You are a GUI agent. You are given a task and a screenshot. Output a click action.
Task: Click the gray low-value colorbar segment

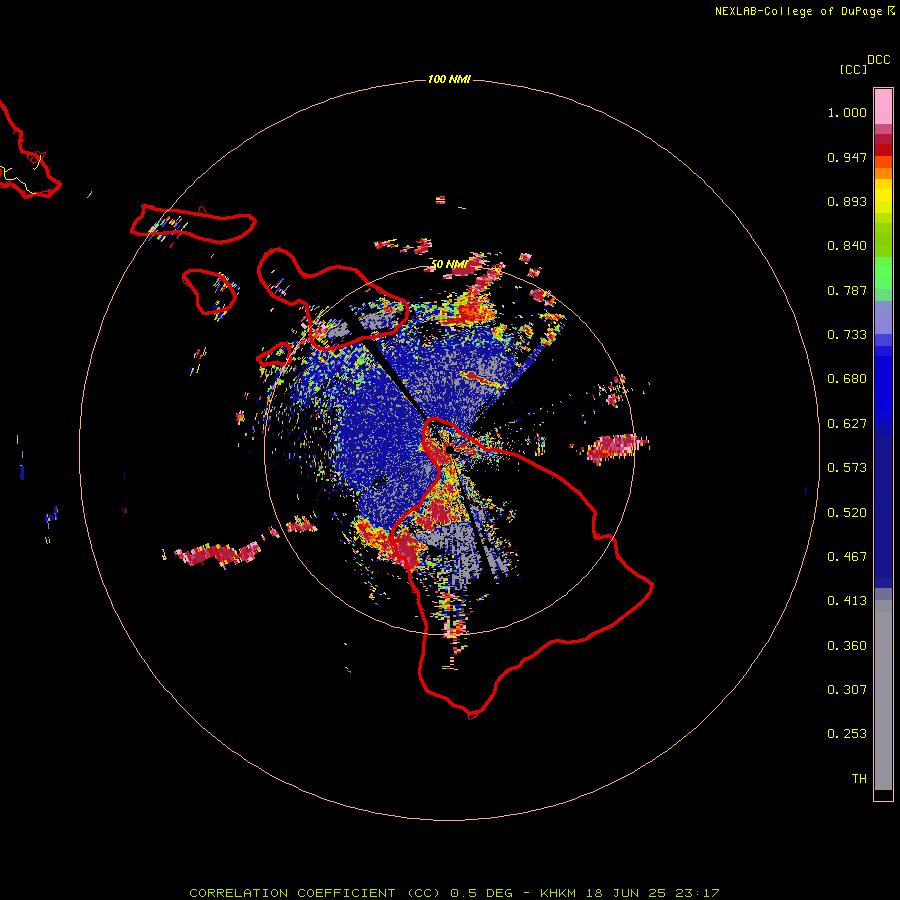pyautogui.click(x=883, y=695)
